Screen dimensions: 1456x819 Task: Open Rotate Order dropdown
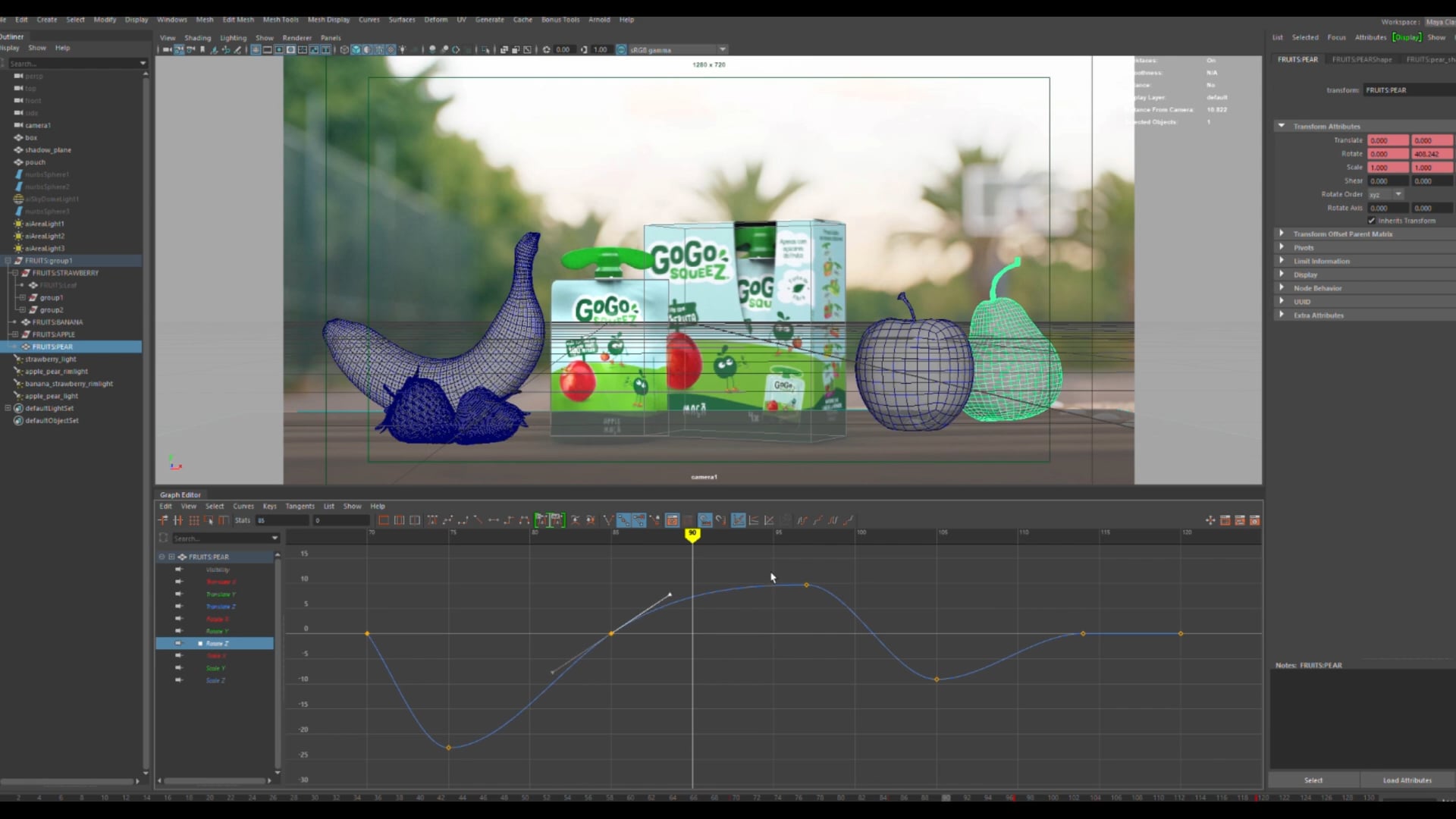(x=1386, y=194)
